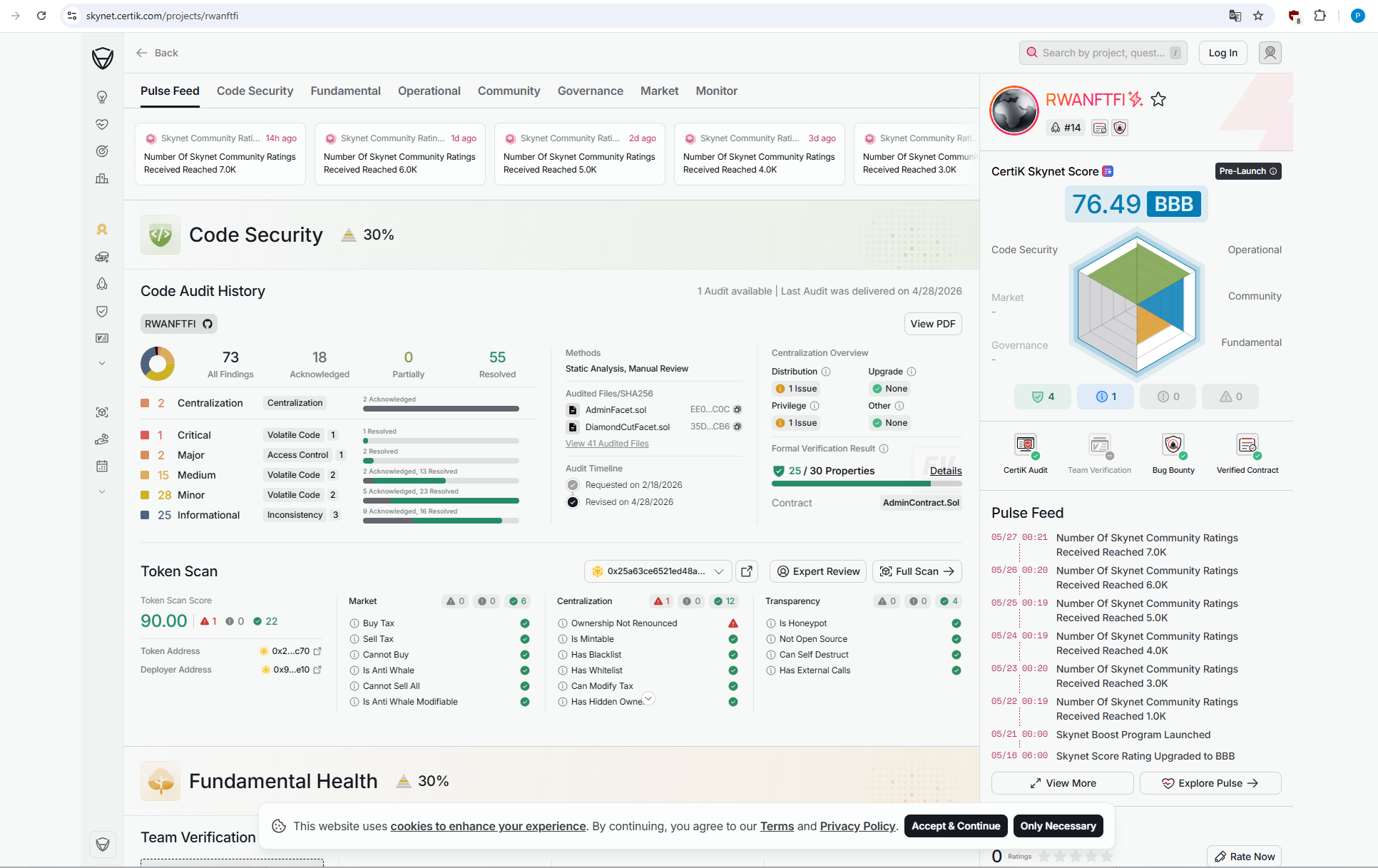1378x868 pixels.
Task: Click the Explore Pulse button
Action: click(1210, 783)
